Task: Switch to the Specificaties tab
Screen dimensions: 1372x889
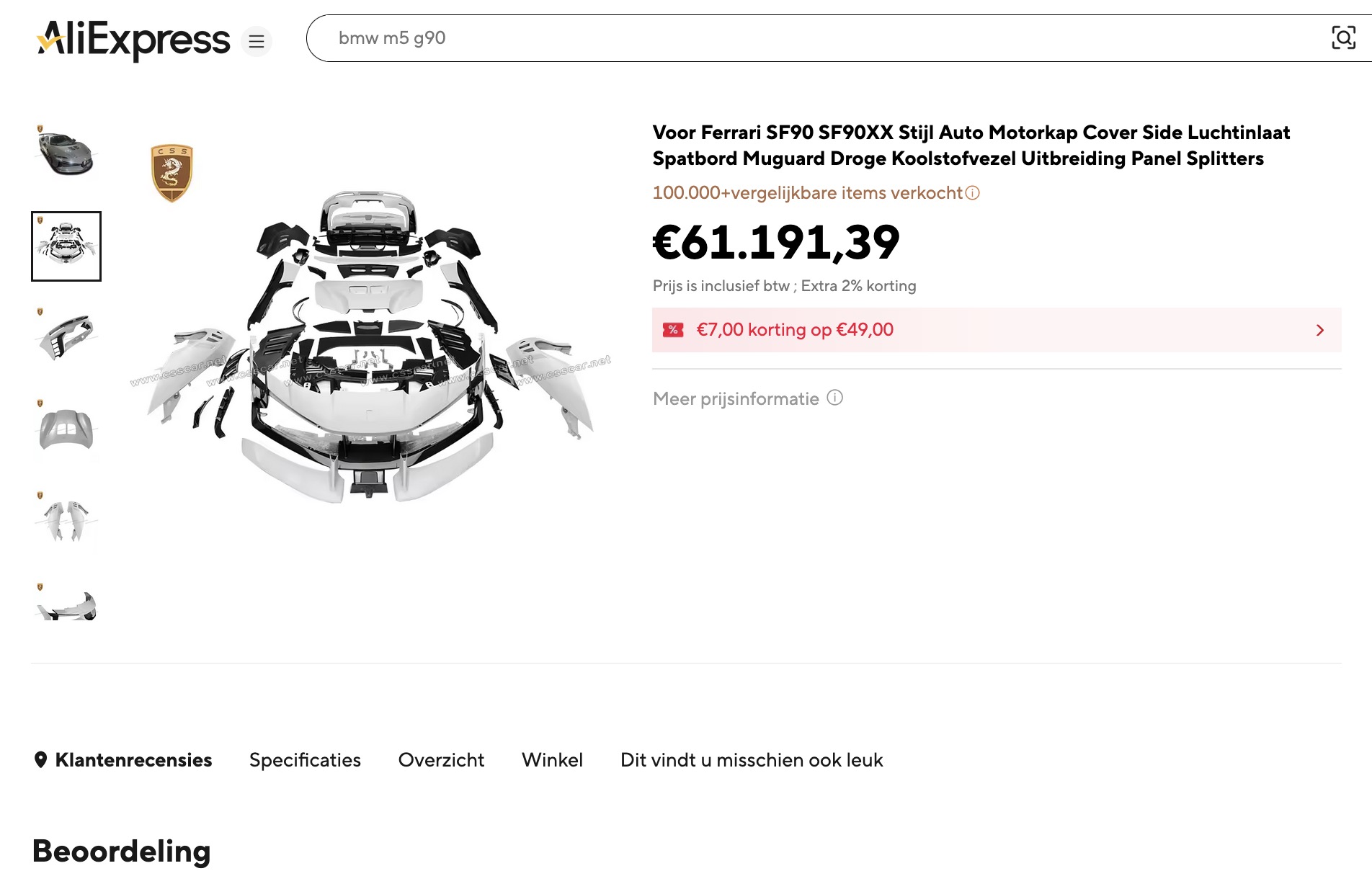Action: point(305,760)
